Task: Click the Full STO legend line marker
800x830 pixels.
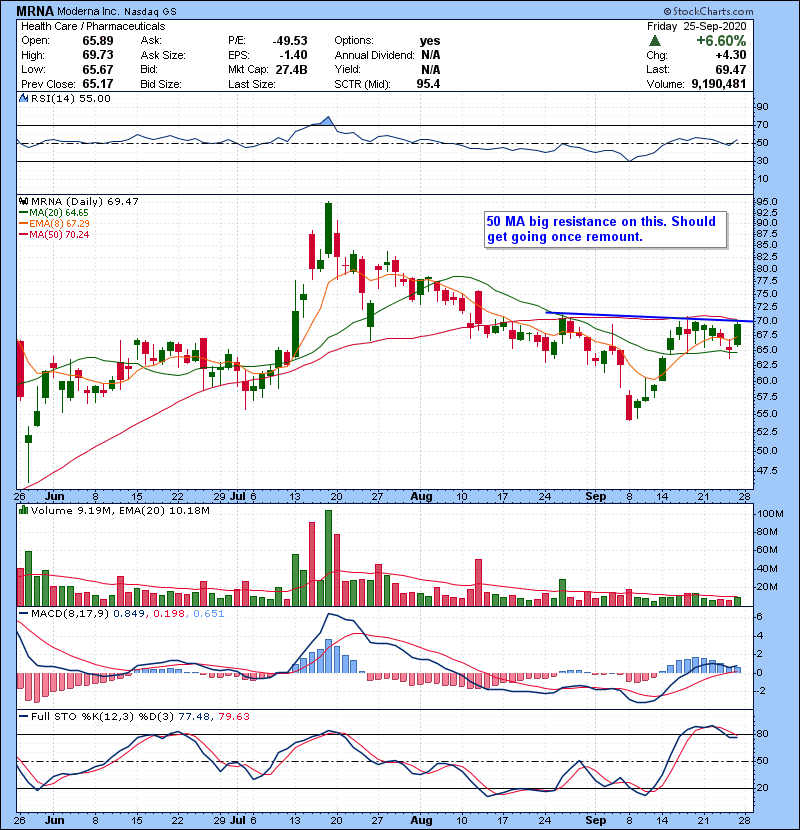Action: [x=23, y=716]
